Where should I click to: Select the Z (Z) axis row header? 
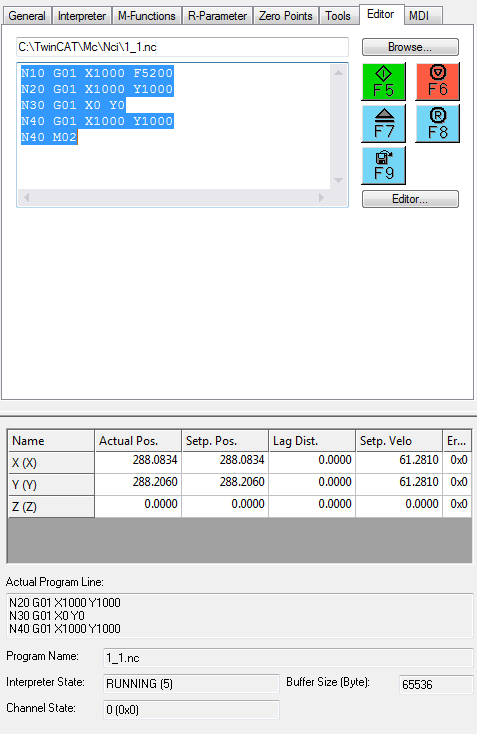(51, 506)
